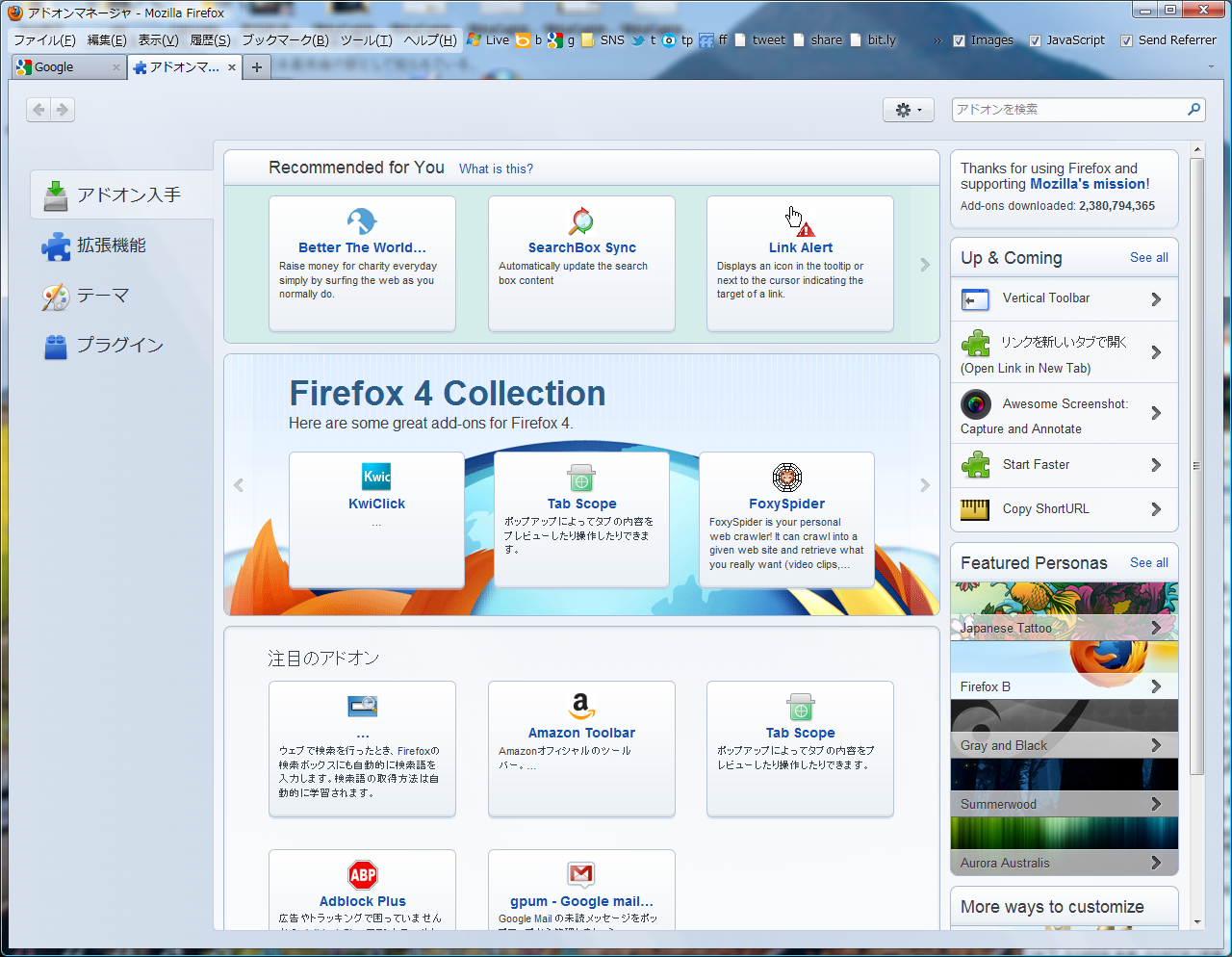Click the bit.ly bookmarklet

873,40
